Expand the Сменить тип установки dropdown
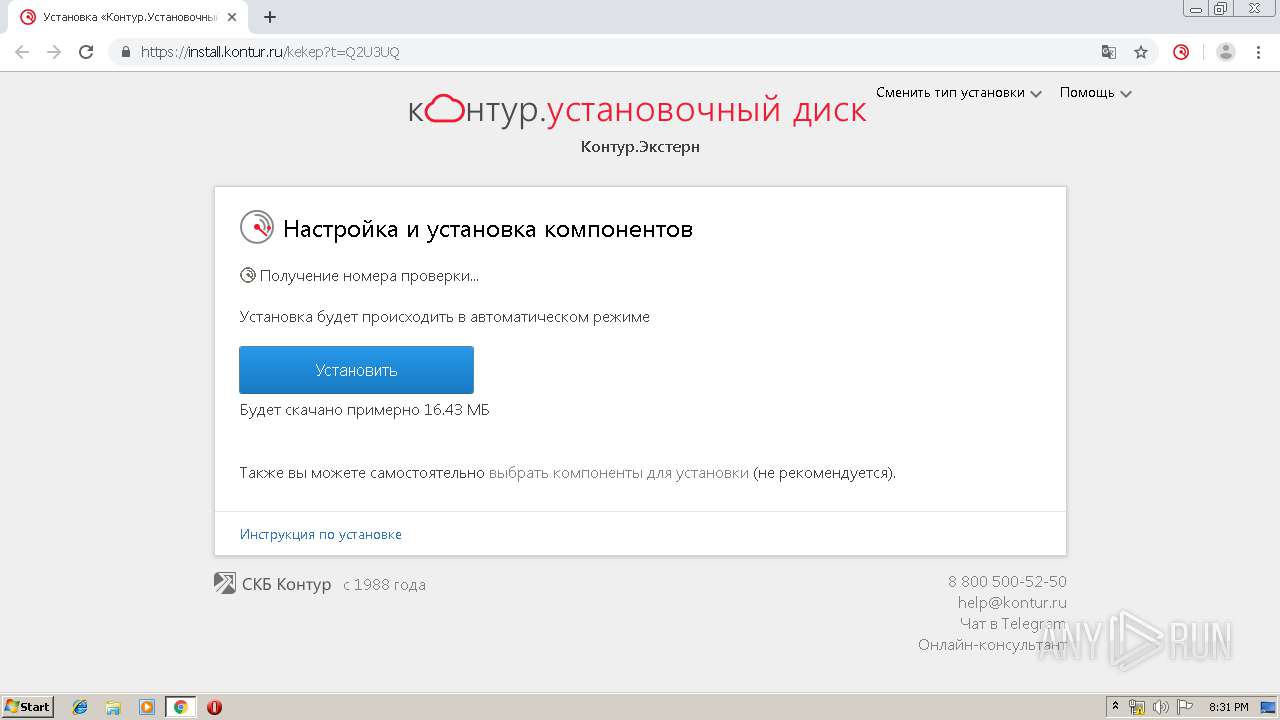1280x720 pixels. [x=958, y=93]
